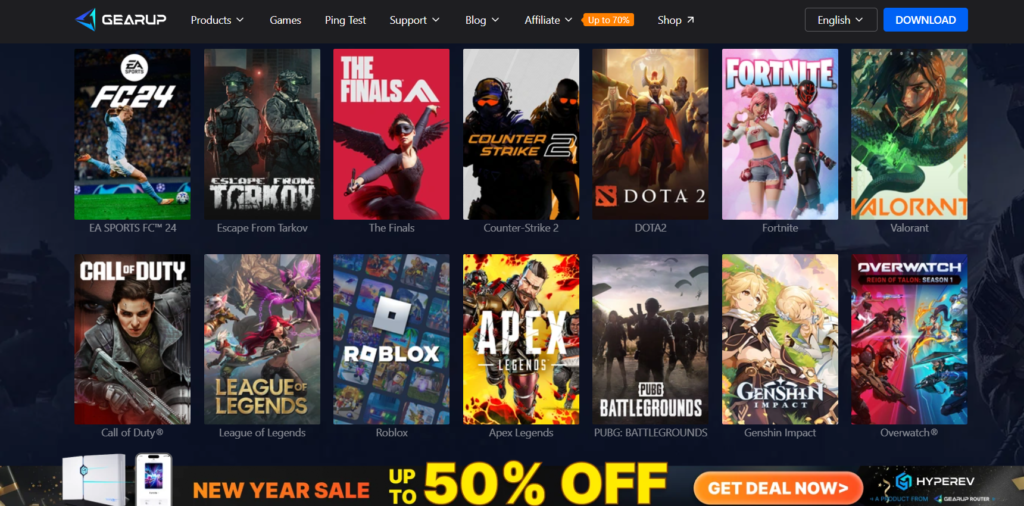Click the GearUP logo icon

click(x=86, y=20)
